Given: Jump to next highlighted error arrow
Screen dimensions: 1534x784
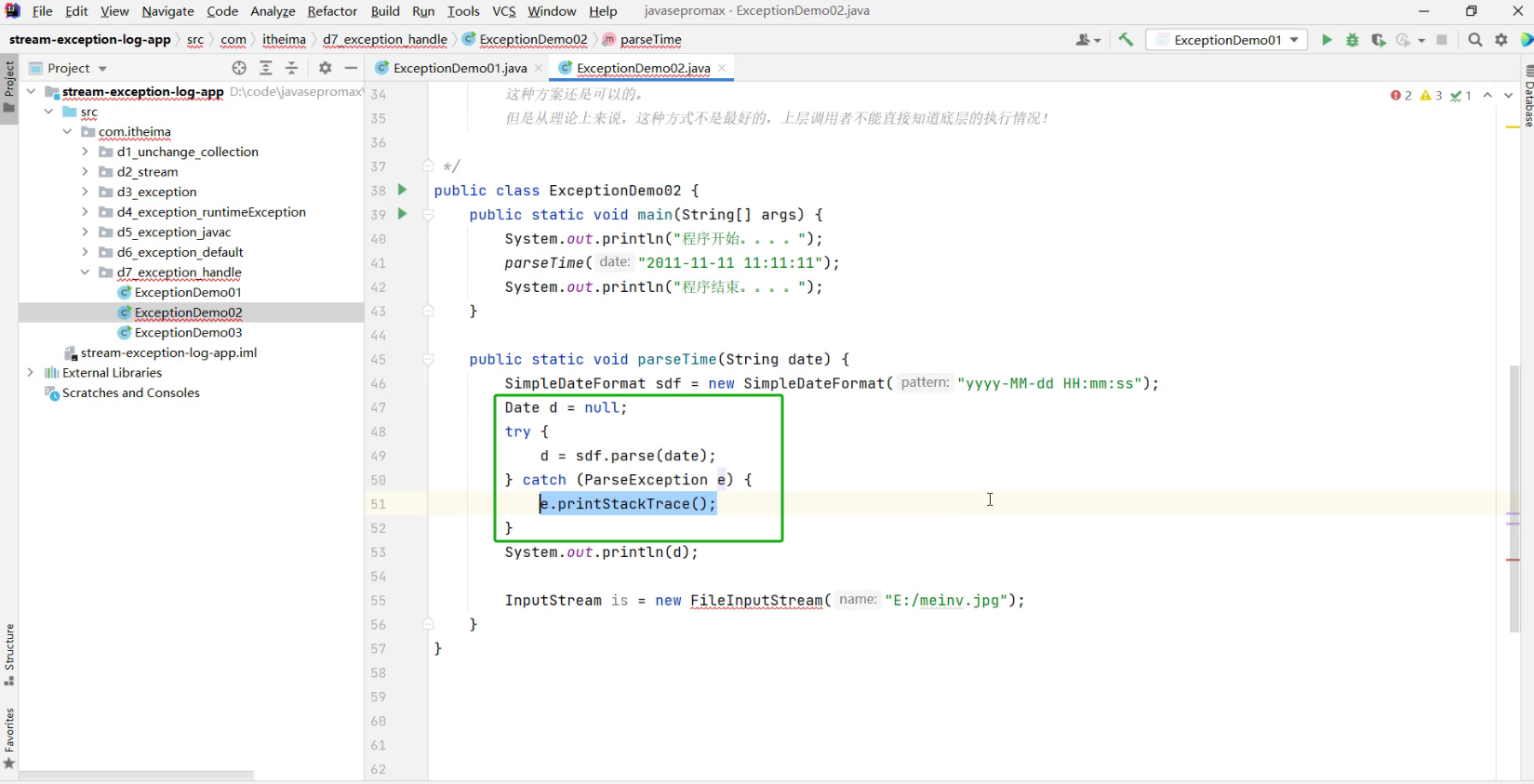Looking at the screenshot, I should coord(1508,96).
